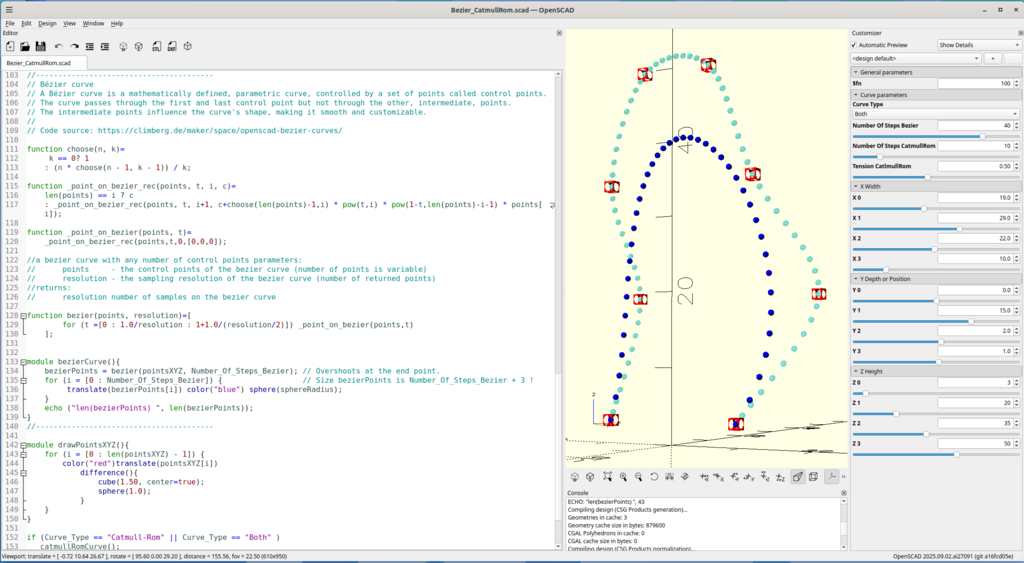Click the $fn value input field
Image resolution: width=1024 pixels, height=563 pixels.
[975, 83]
